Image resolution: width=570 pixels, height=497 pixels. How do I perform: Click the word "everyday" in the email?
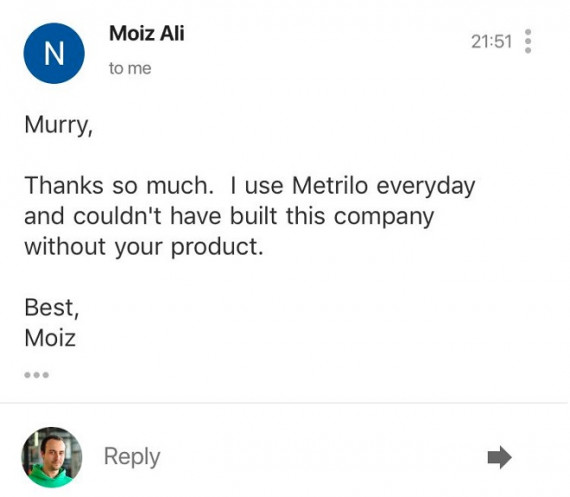click(x=426, y=187)
